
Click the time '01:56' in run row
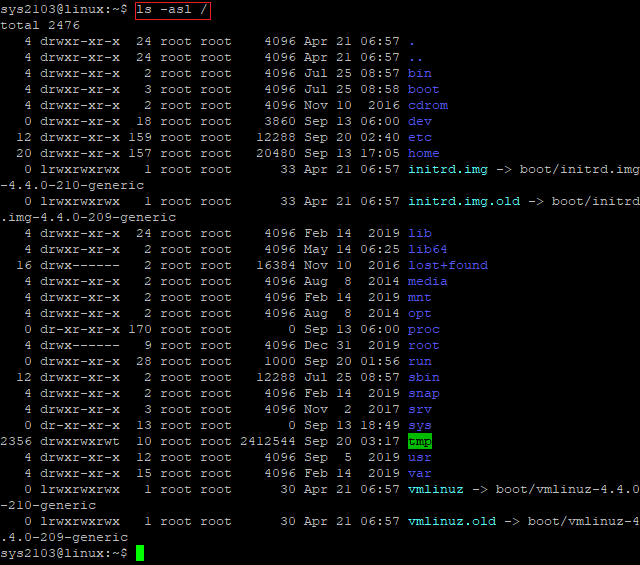[x=380, y=361]
